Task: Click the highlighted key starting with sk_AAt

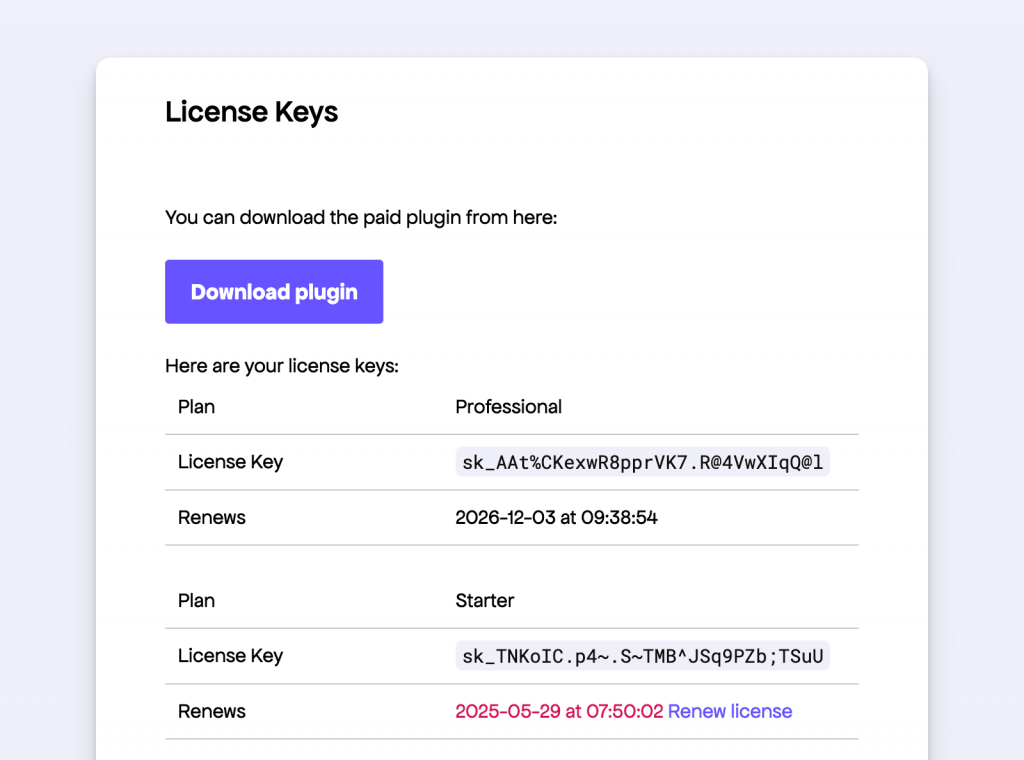Action: click(641, 461)
